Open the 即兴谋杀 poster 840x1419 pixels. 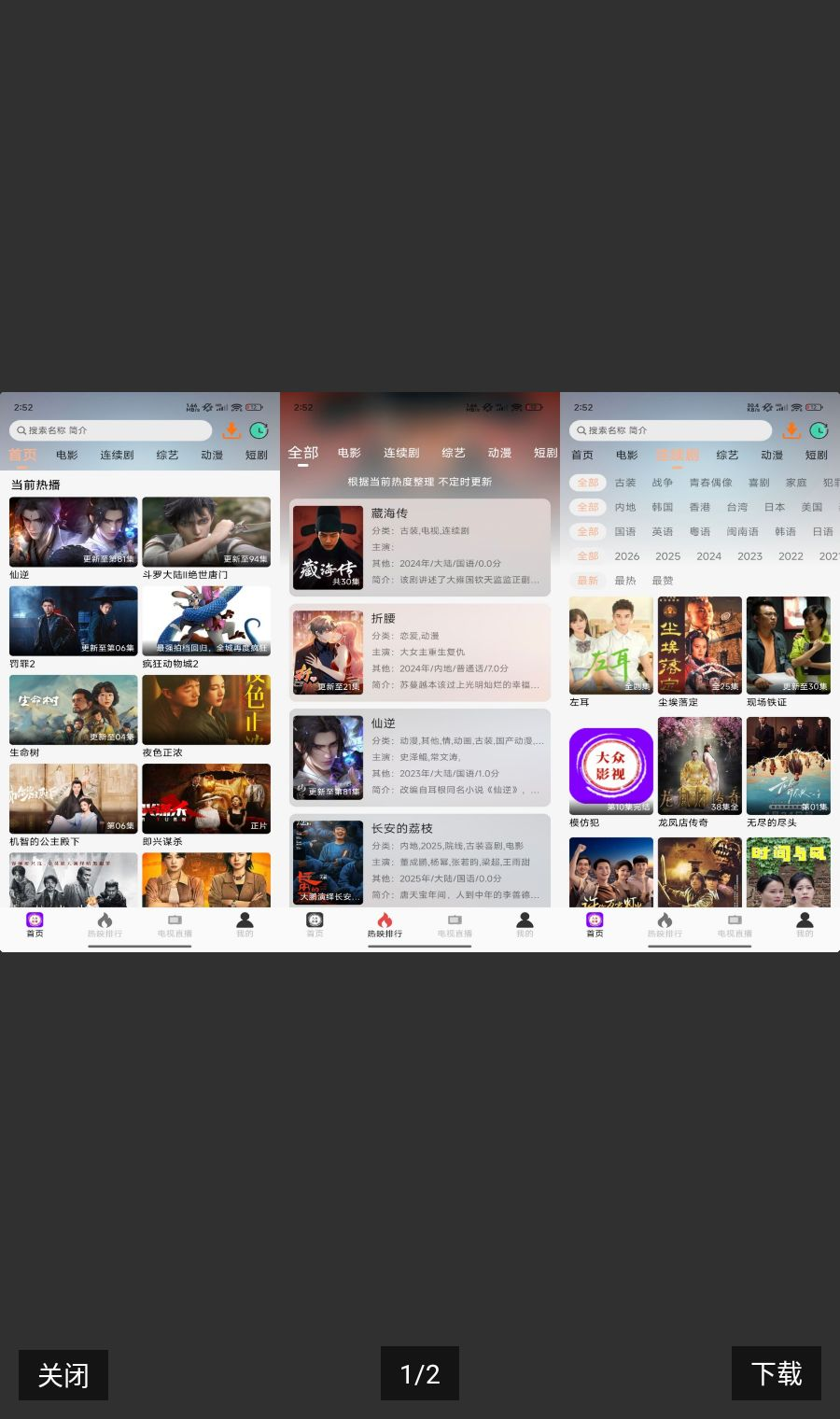[x=206, y=798]
